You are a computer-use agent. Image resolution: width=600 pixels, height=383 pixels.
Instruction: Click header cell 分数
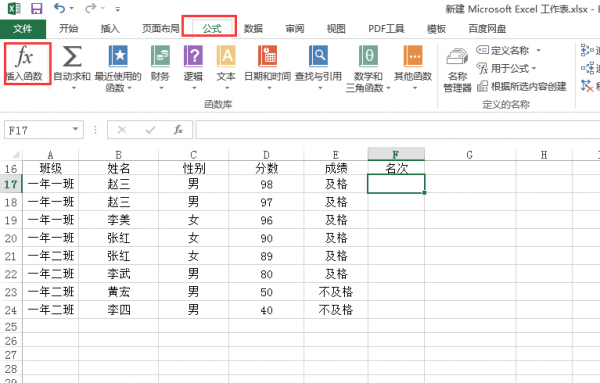pos(266,168)
